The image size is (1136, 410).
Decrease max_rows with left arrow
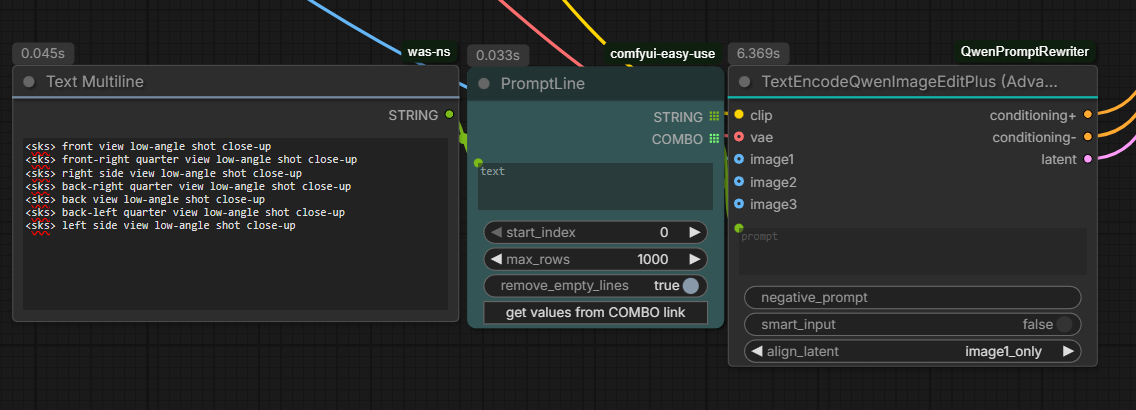(496, 259)
